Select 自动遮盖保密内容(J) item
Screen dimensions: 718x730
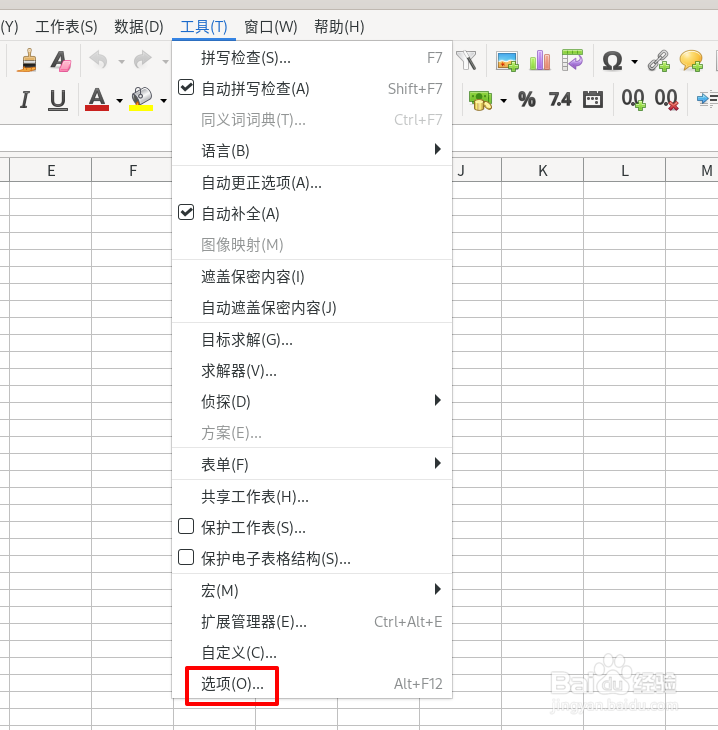312,308
